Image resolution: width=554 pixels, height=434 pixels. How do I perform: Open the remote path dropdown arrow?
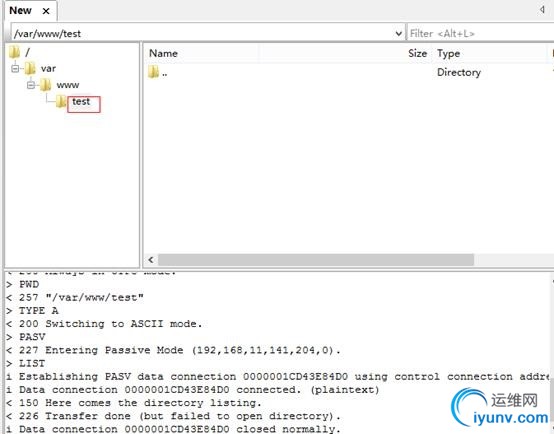[x=399, y=34]
